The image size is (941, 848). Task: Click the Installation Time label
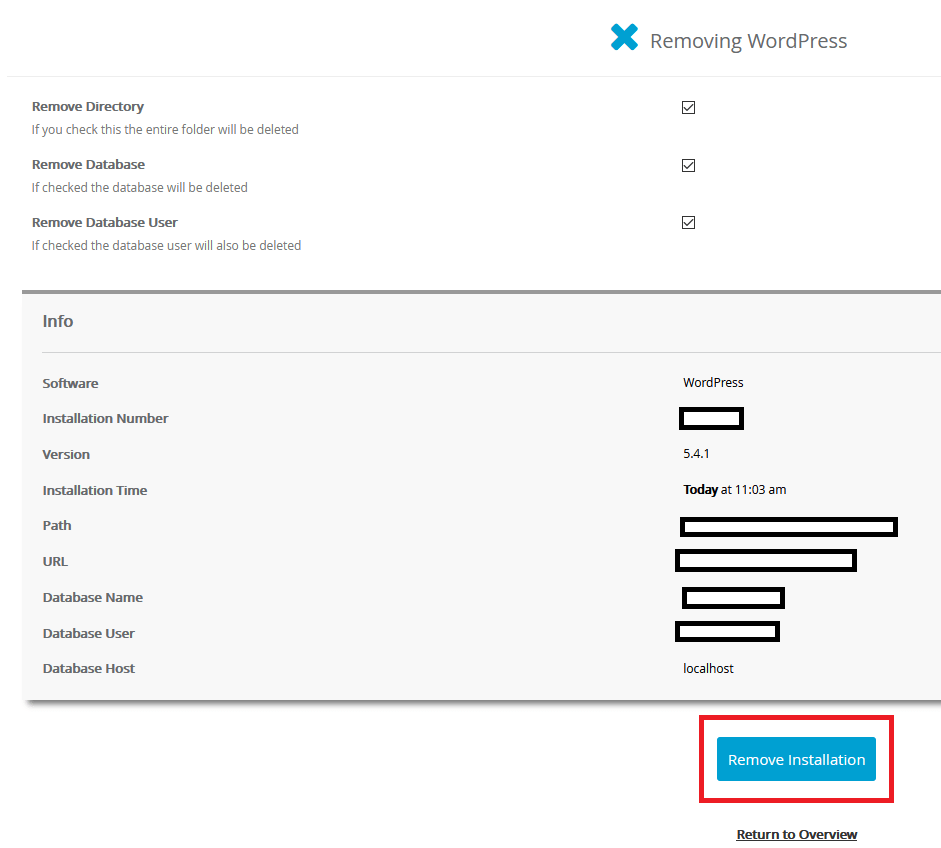pyautogui.click(x=95, y=490)
